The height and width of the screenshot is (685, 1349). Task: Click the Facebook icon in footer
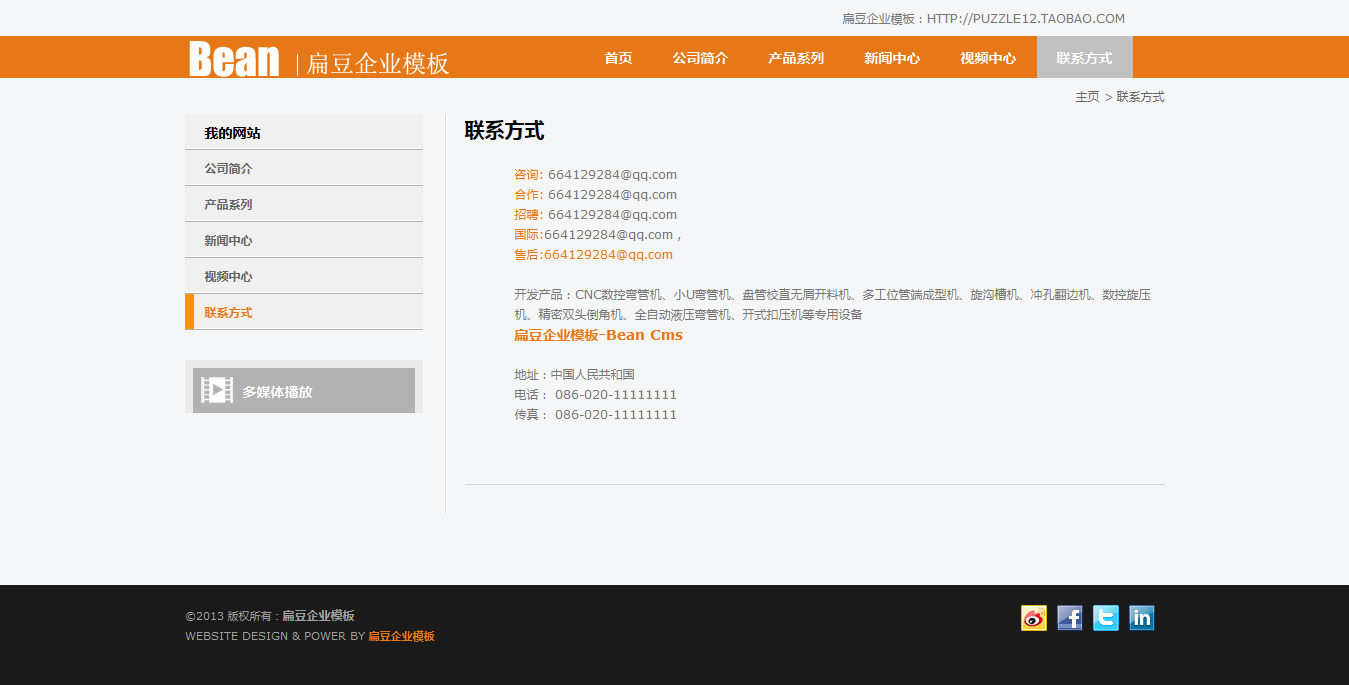tap(1069, 618)
